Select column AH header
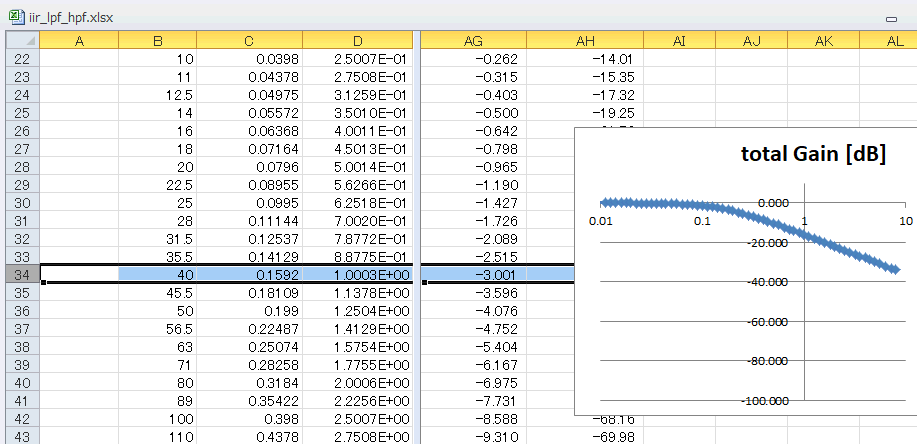 (585, 40)
